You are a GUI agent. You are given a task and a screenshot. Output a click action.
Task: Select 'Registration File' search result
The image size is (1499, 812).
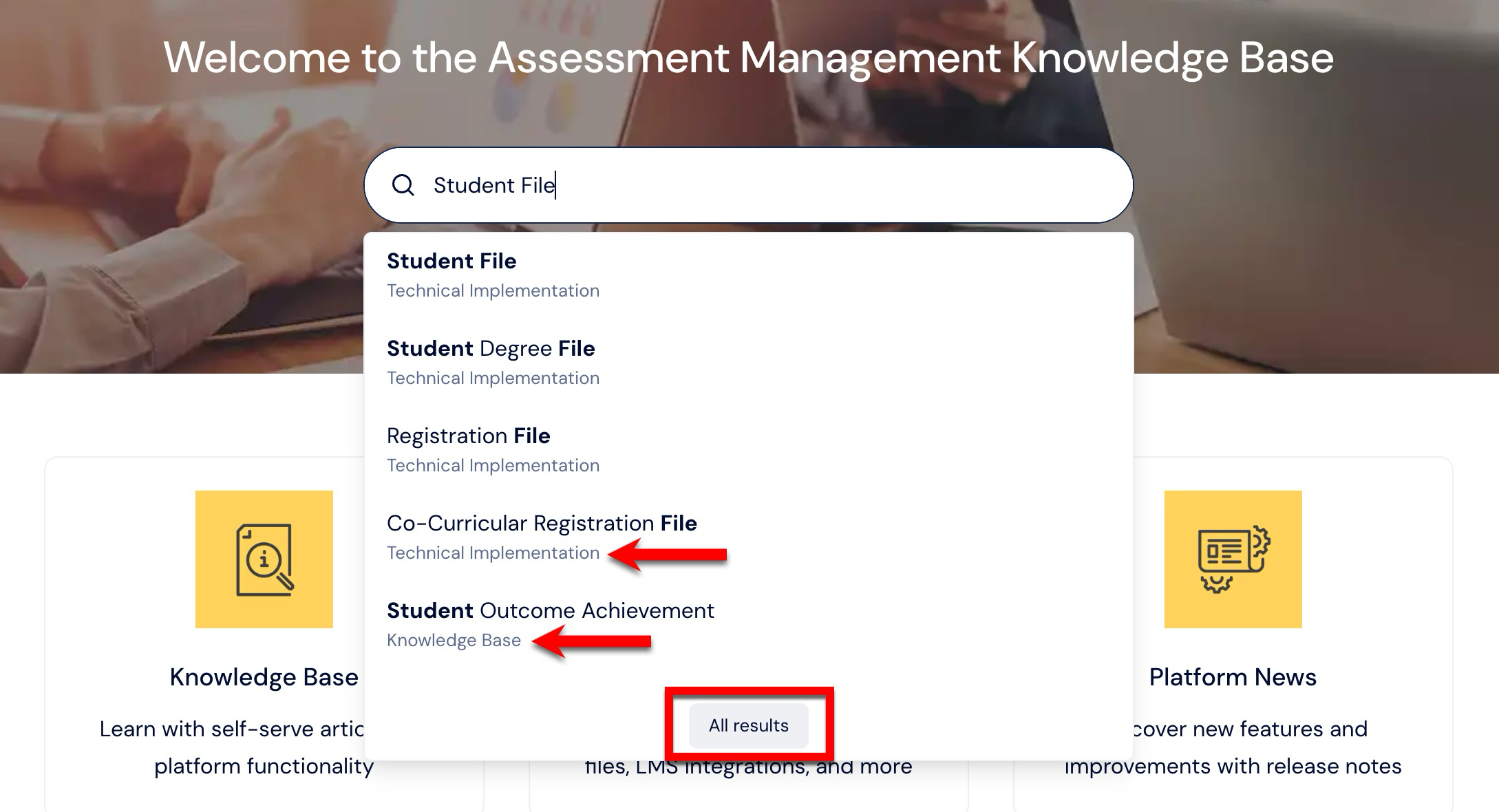(x=468, y=436)
